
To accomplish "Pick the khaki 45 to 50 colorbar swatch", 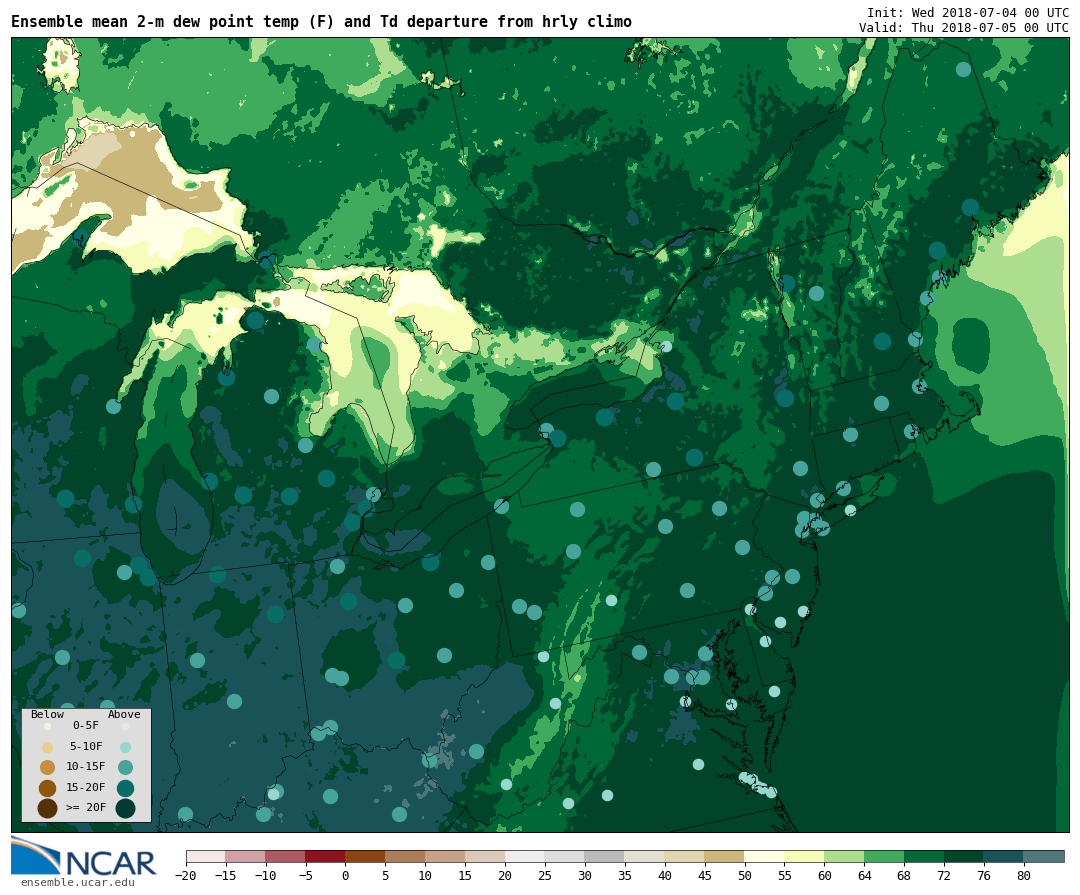I will click(x=725, y=856).
